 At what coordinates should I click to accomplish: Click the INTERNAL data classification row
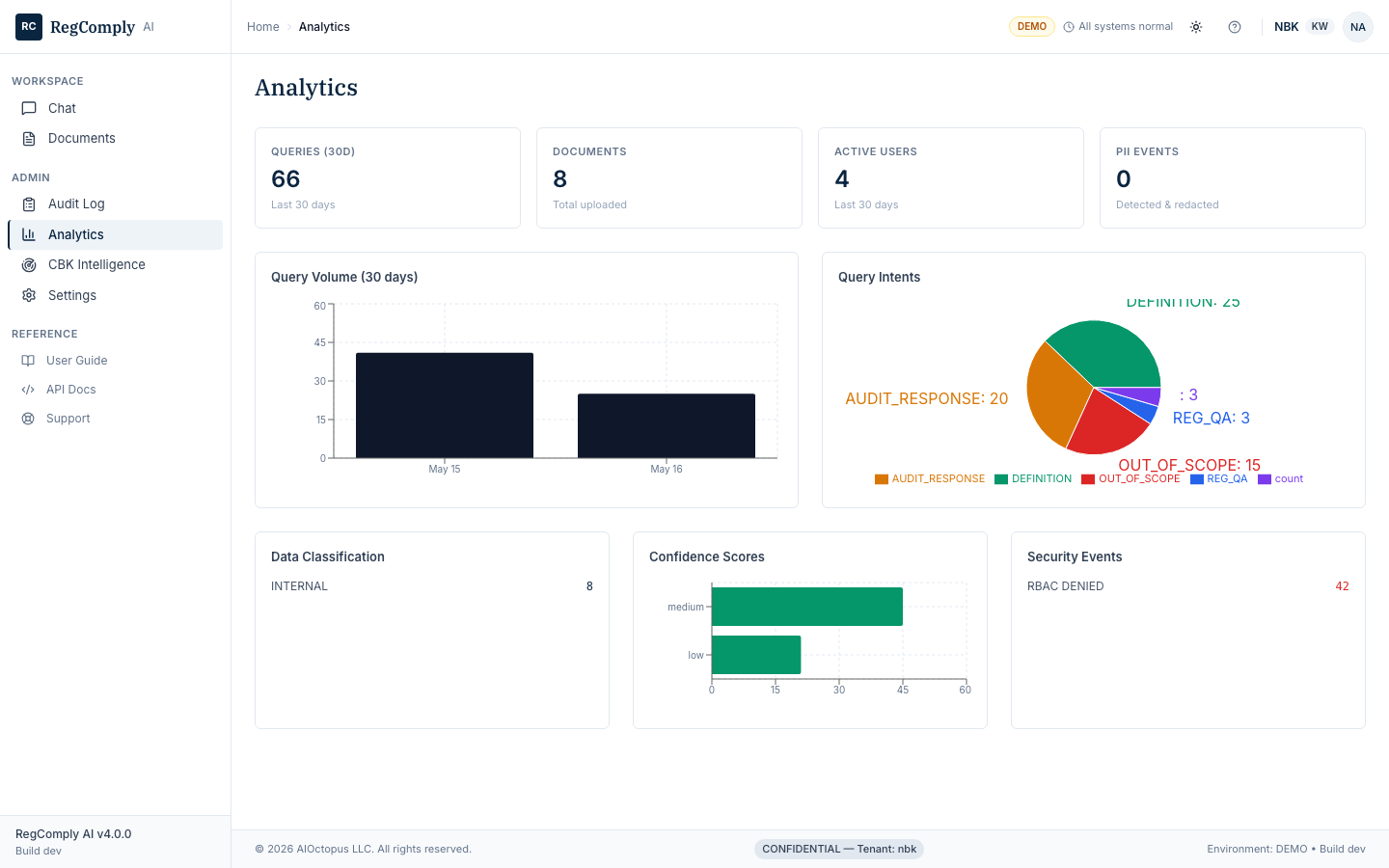[x=432, y=586]
